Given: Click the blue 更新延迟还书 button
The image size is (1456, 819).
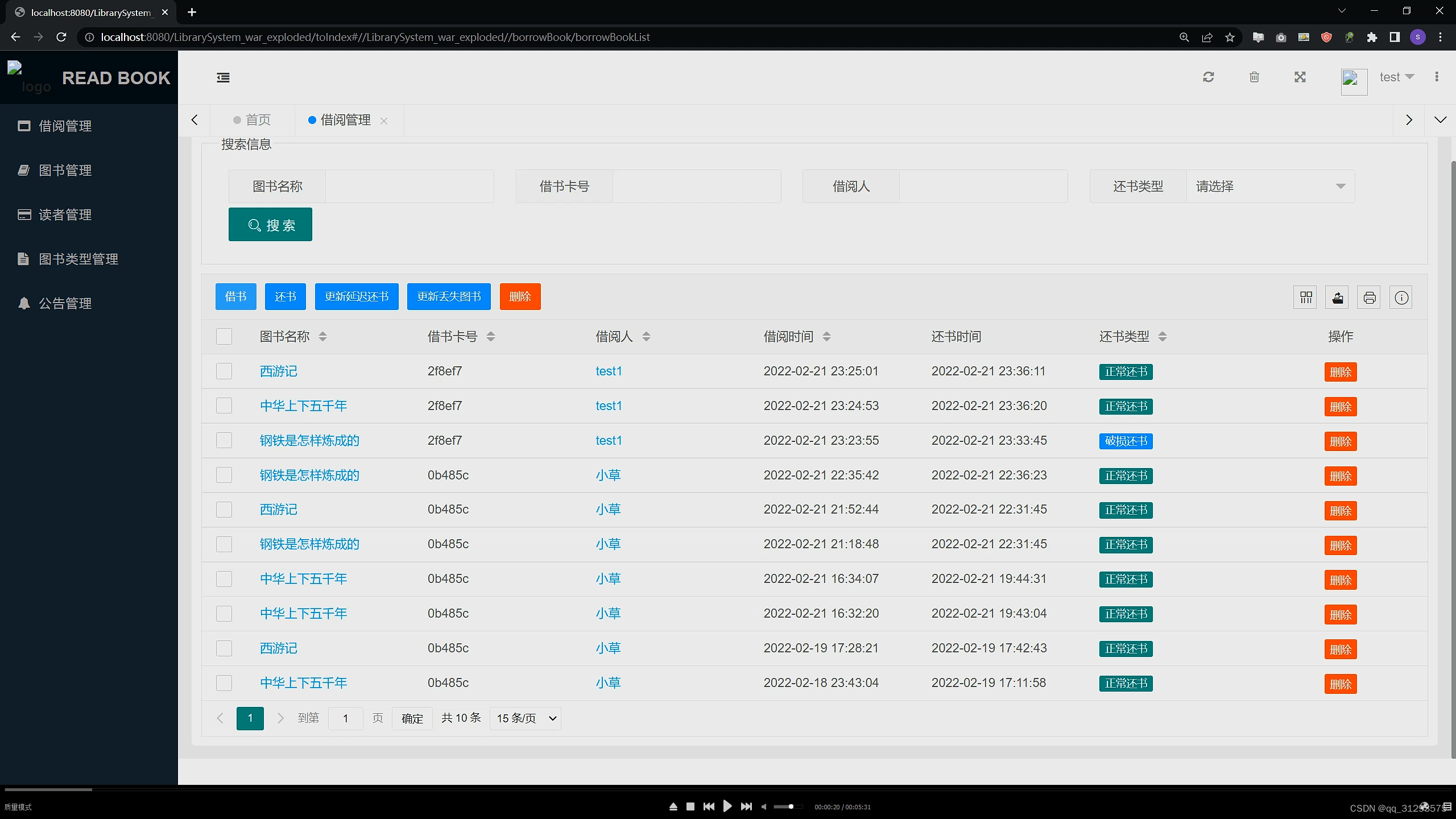Looking at the screenshot, I should pos(357,297).
